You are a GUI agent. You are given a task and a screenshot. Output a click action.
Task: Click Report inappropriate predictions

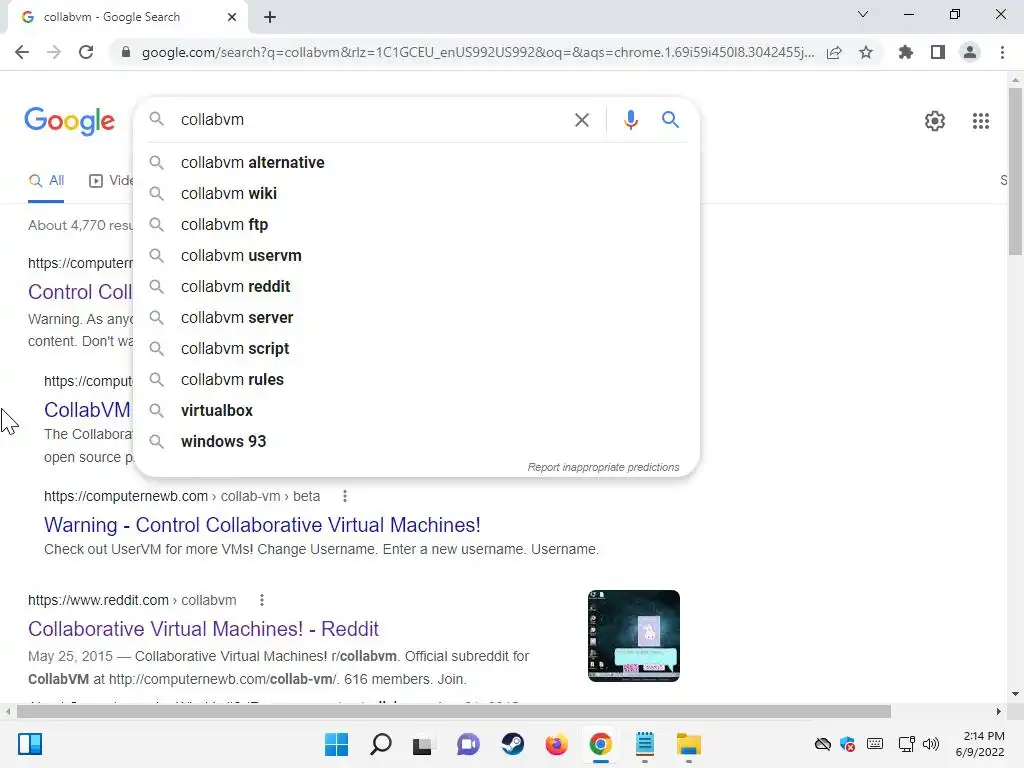click(x=603, y=468)
